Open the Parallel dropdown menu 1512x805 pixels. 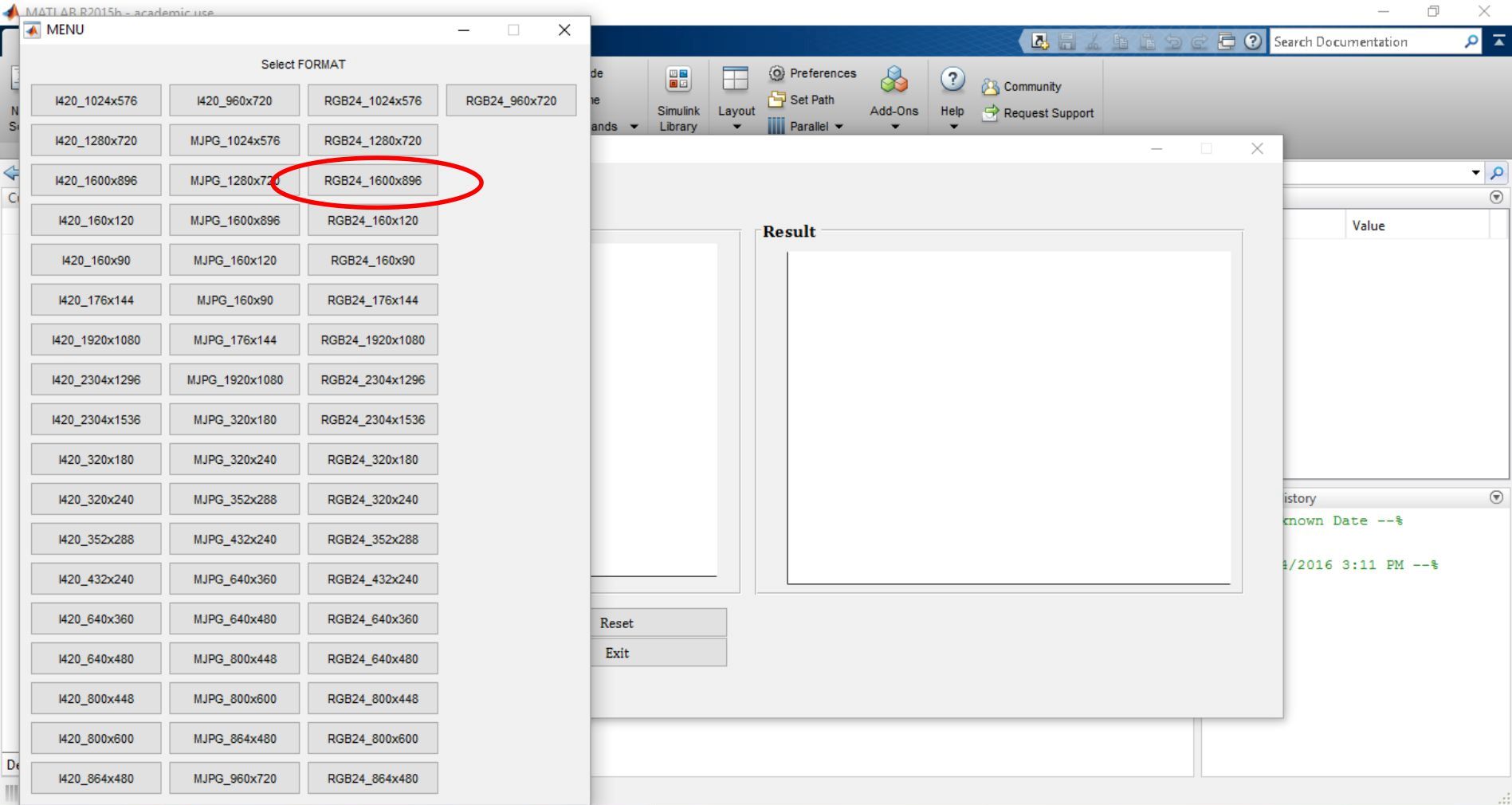pos(838,127)
